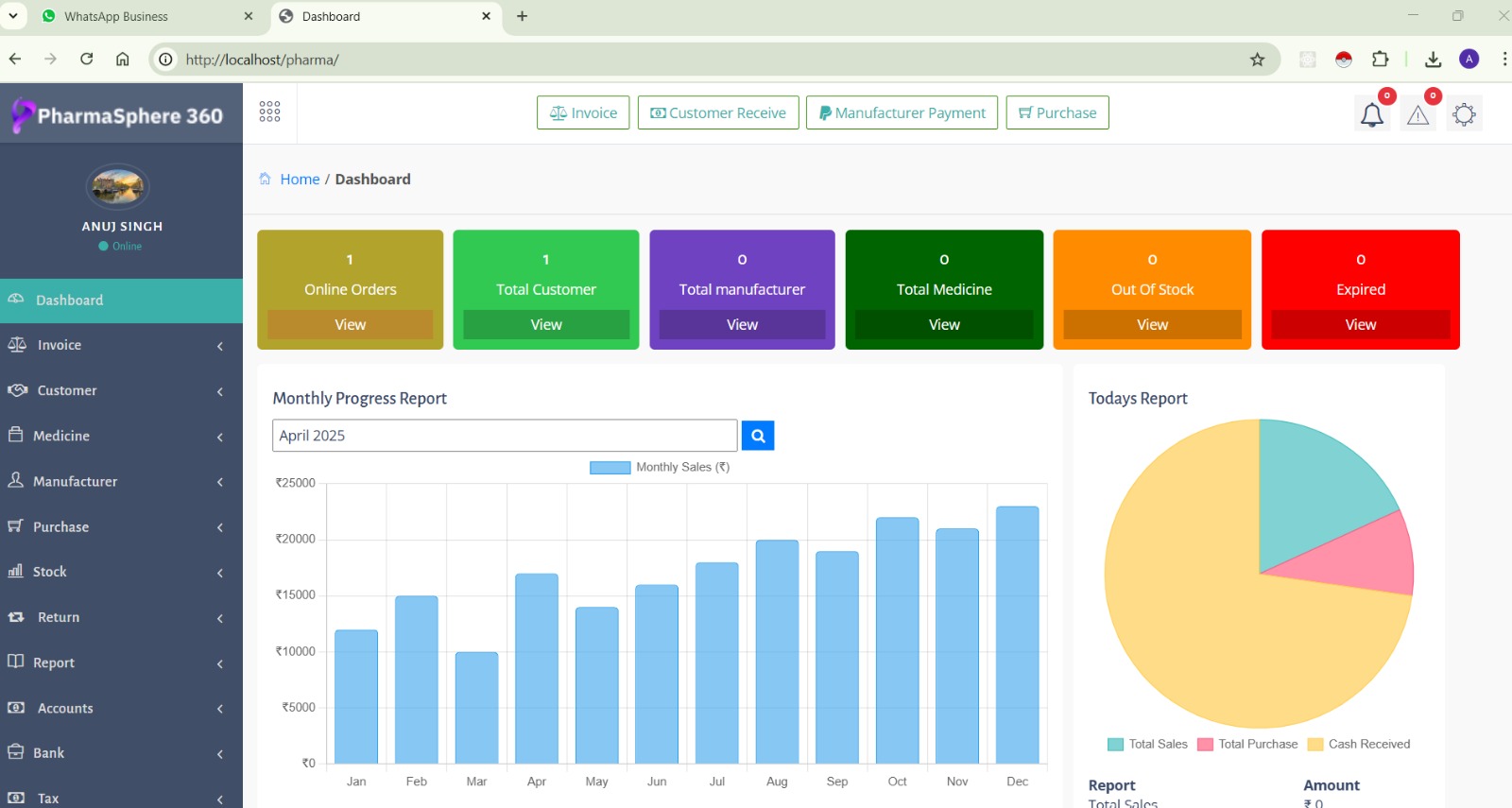Switch to the WhatsApp Business tab
1512x808 pixels.
click(116, 16)
